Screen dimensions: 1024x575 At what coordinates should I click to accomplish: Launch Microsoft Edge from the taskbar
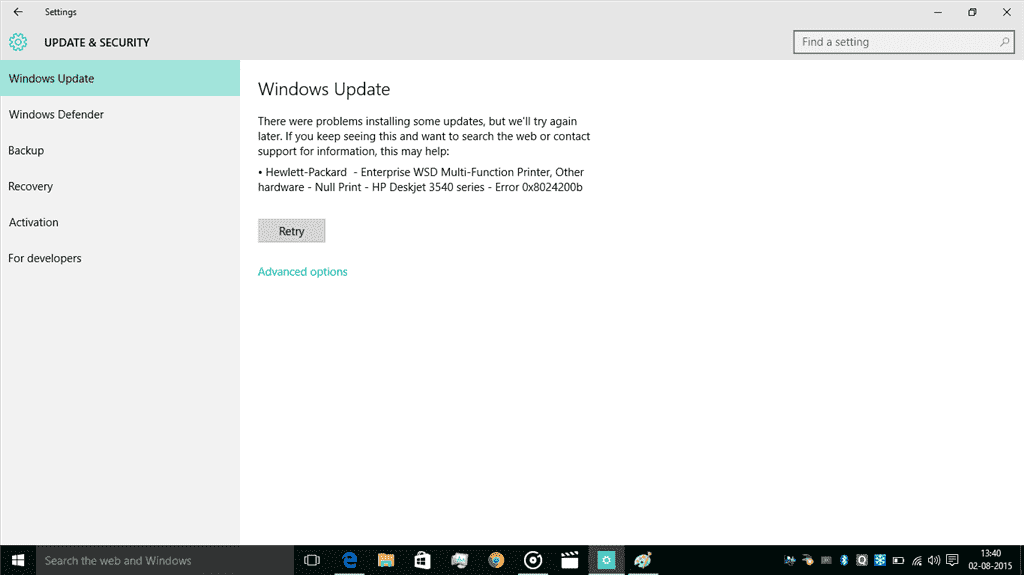click(350, 561)
